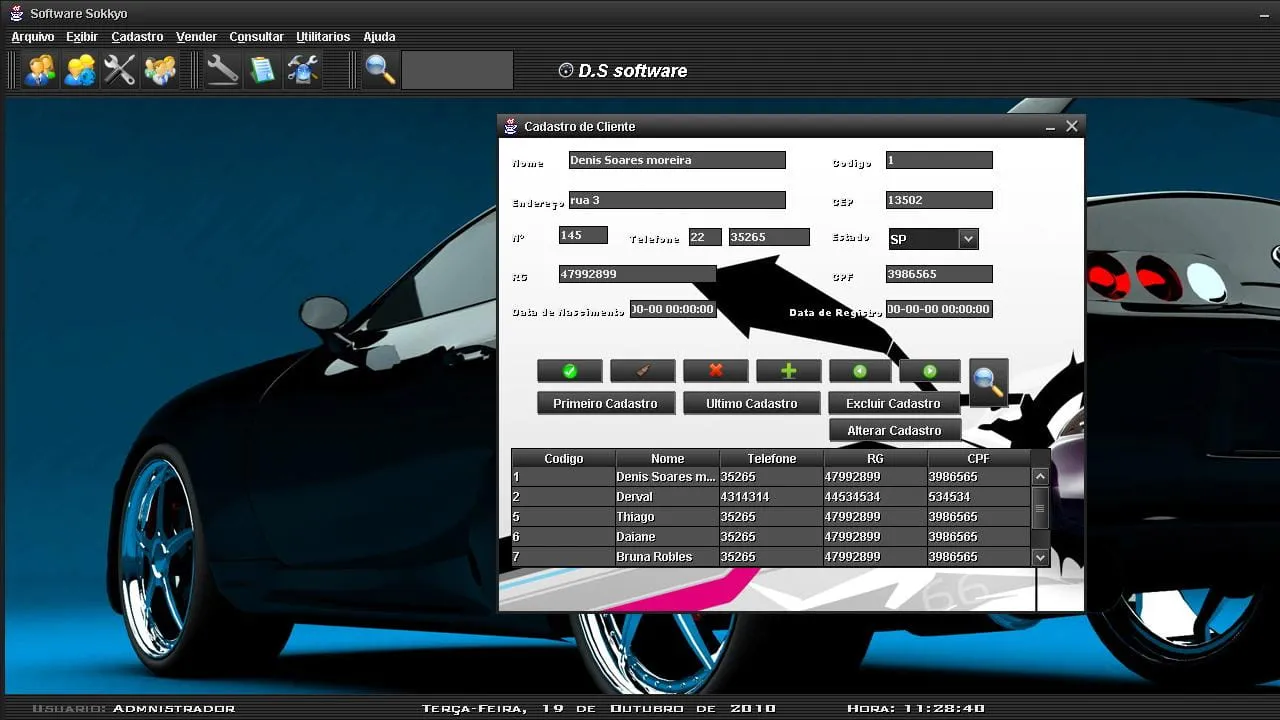
Task: Click the table scrollbar down arrow
Action: point(1040,557)
